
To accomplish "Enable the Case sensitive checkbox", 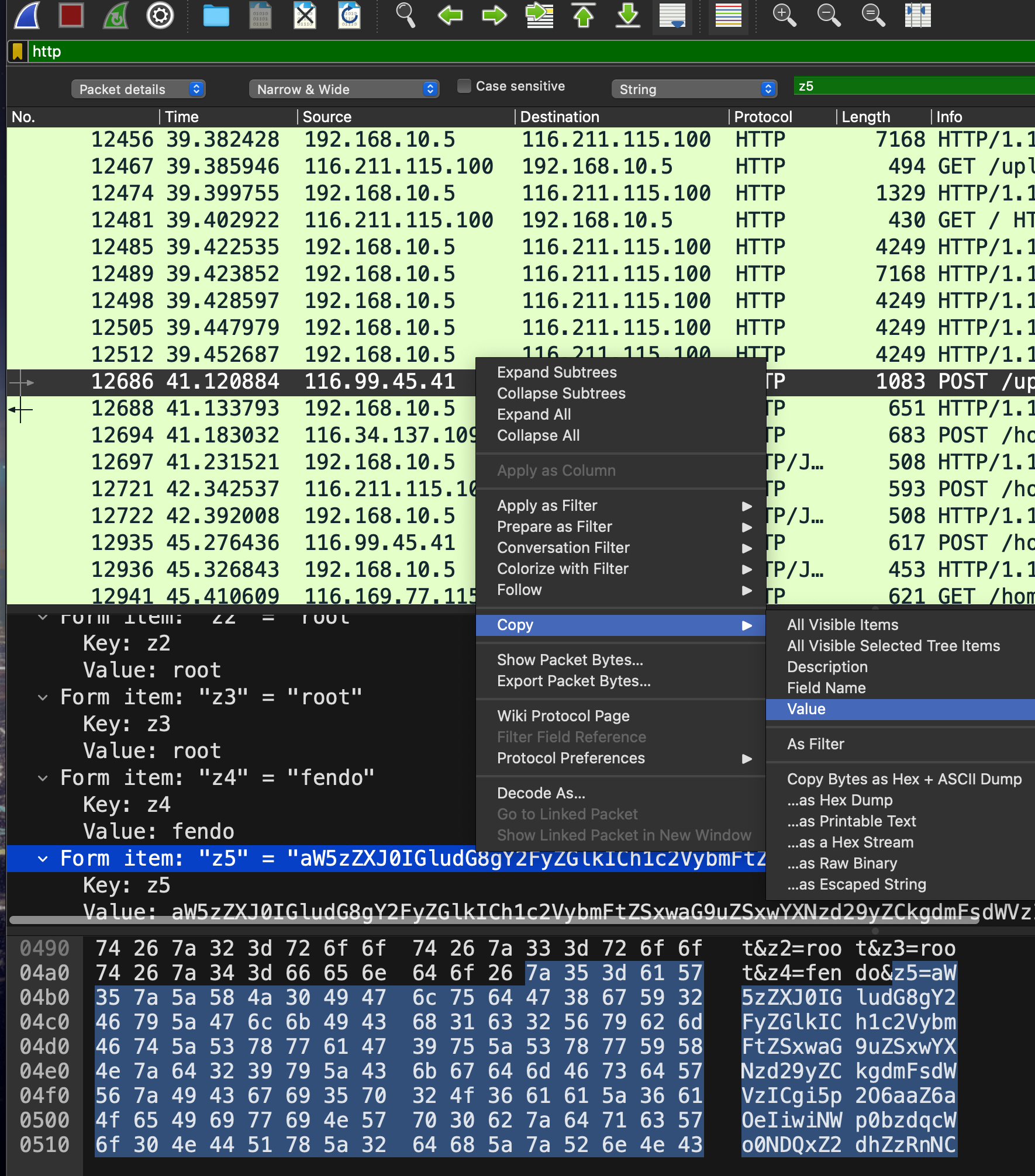I will click(x=464, y=87).
